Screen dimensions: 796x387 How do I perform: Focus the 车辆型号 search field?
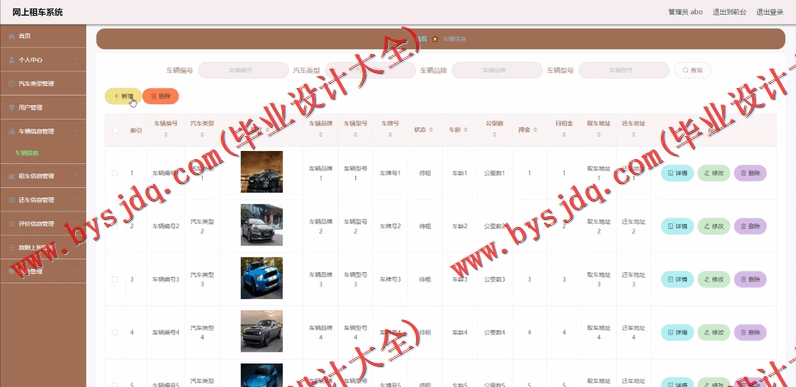point(624,71)
